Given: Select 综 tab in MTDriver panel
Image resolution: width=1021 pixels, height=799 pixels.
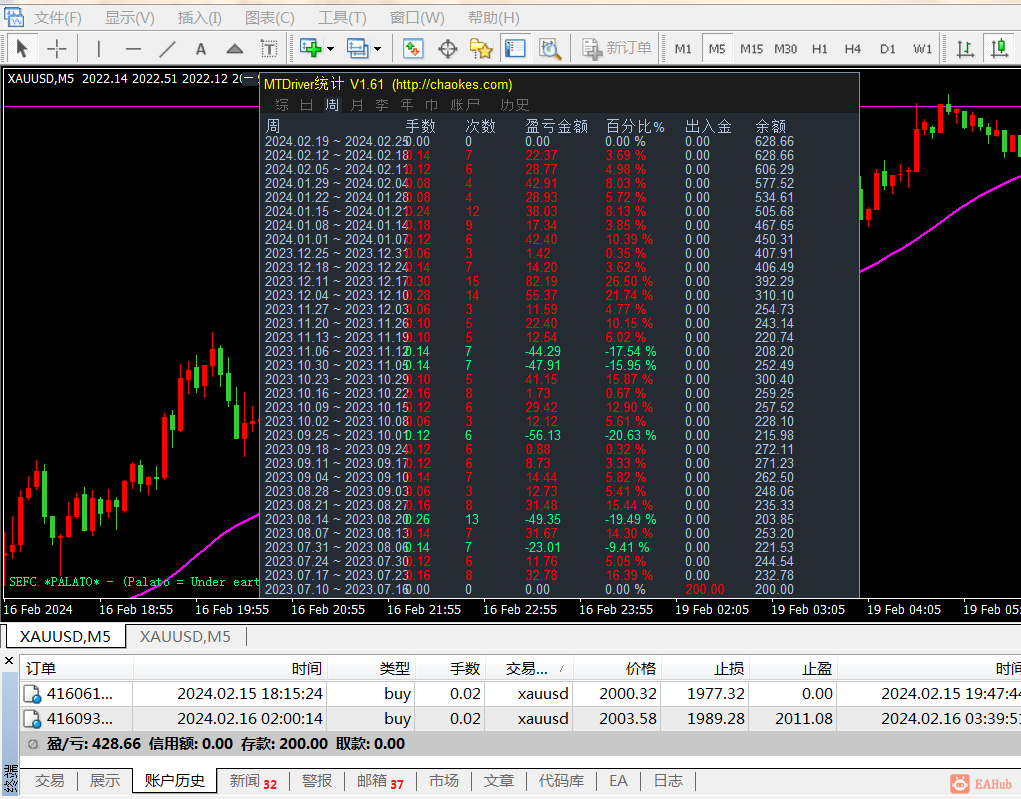Looking at the screenshot, I should (282, 105).
